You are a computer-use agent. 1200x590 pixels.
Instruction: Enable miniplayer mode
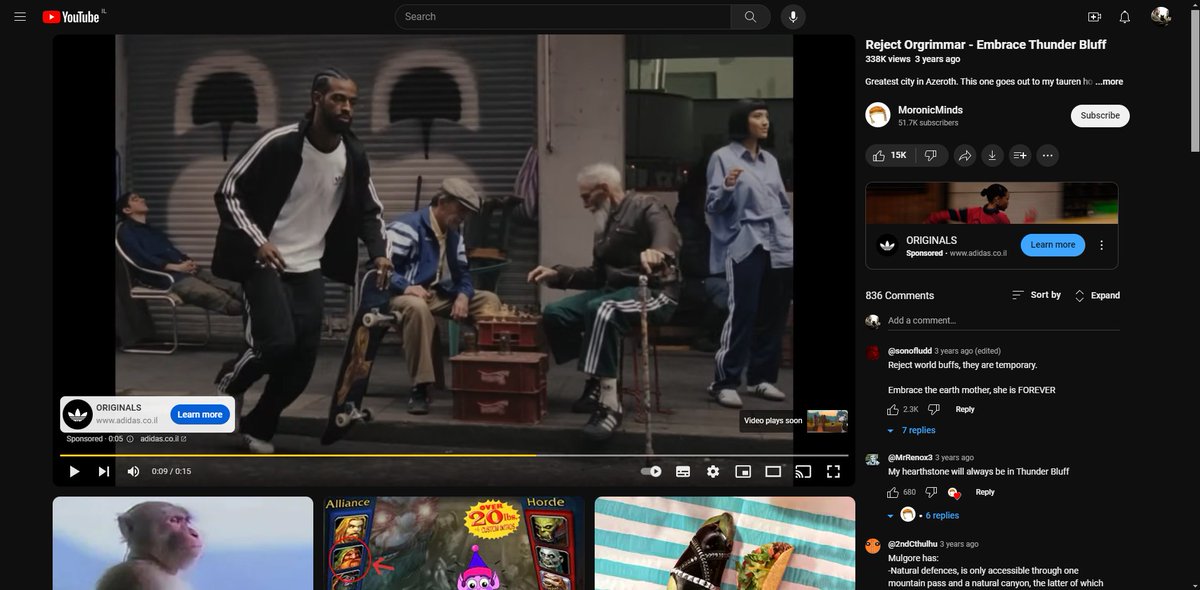(x=743, y=471)
